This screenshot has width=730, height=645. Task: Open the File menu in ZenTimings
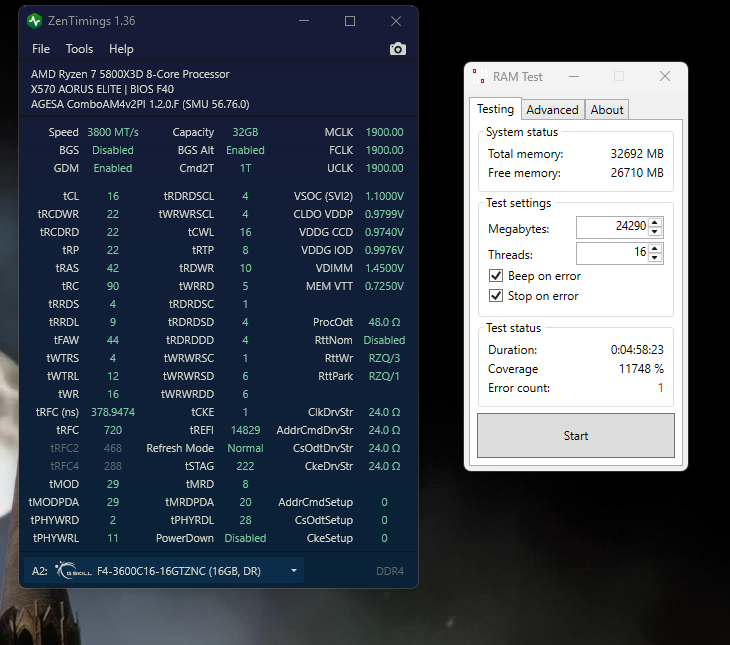click(41, 49)
